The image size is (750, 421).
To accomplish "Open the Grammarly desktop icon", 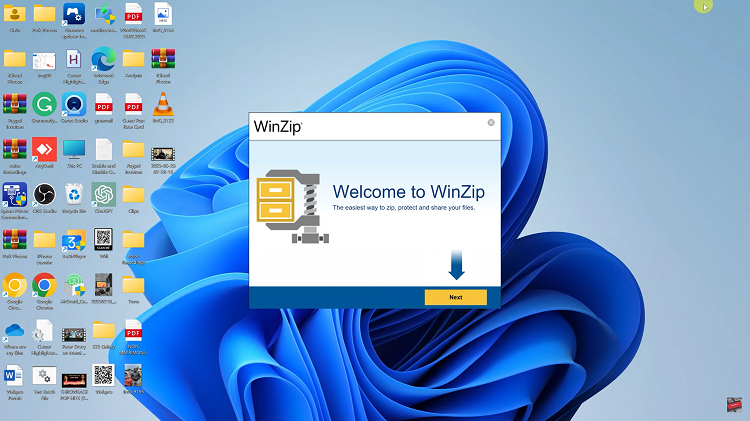I will [44, 105].
